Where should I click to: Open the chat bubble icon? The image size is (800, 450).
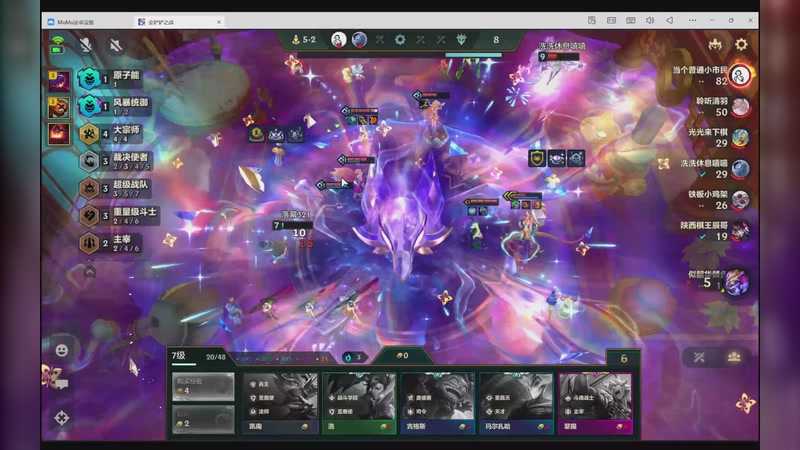tap(62, 384)
